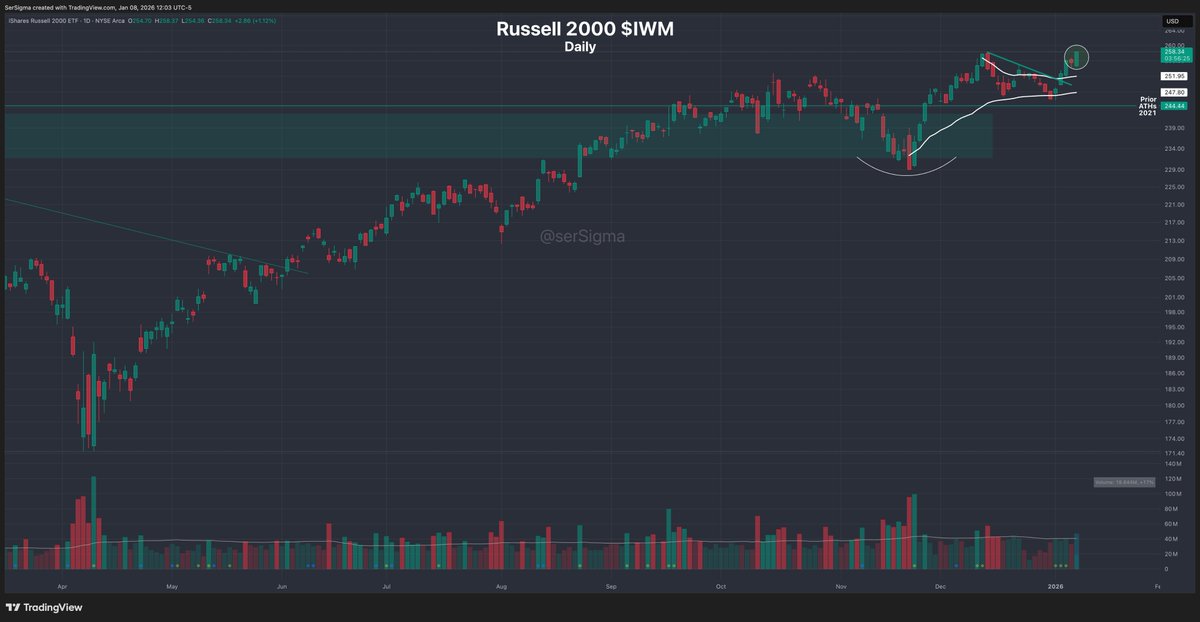The image size is (1200, 622).
Task: Click the tallest April volume bar
Action: (x=93, y=523)
